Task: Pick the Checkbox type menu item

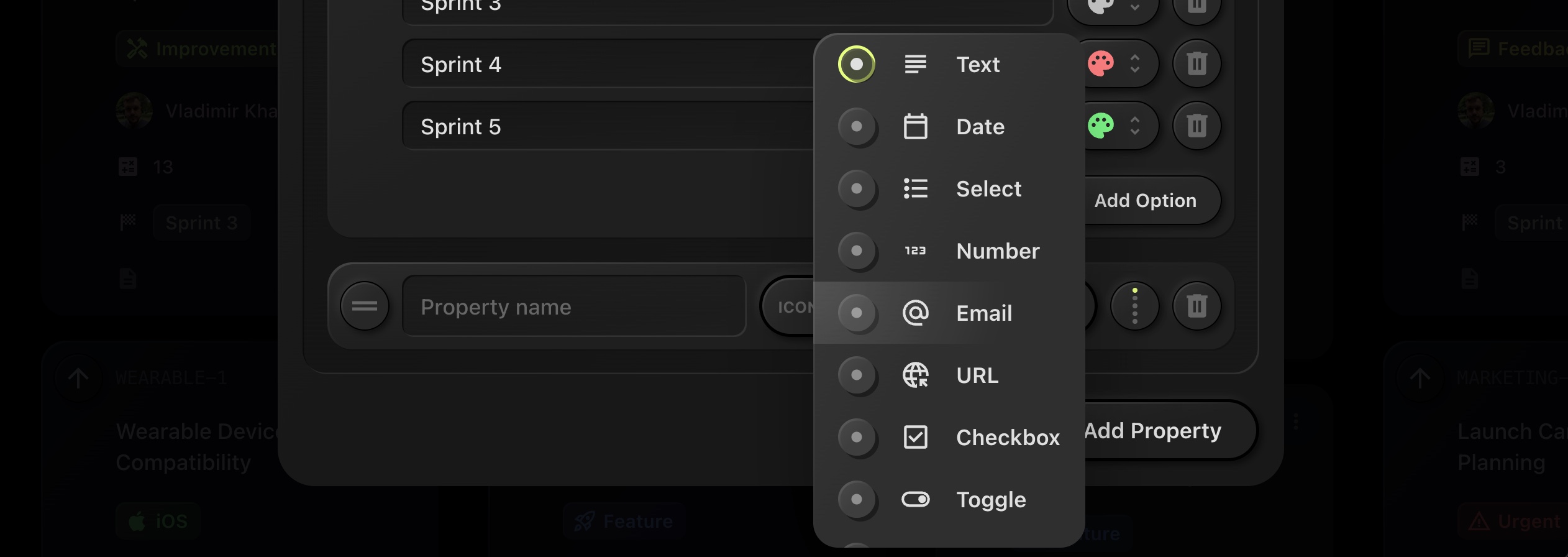Action: click(1007, 437)
